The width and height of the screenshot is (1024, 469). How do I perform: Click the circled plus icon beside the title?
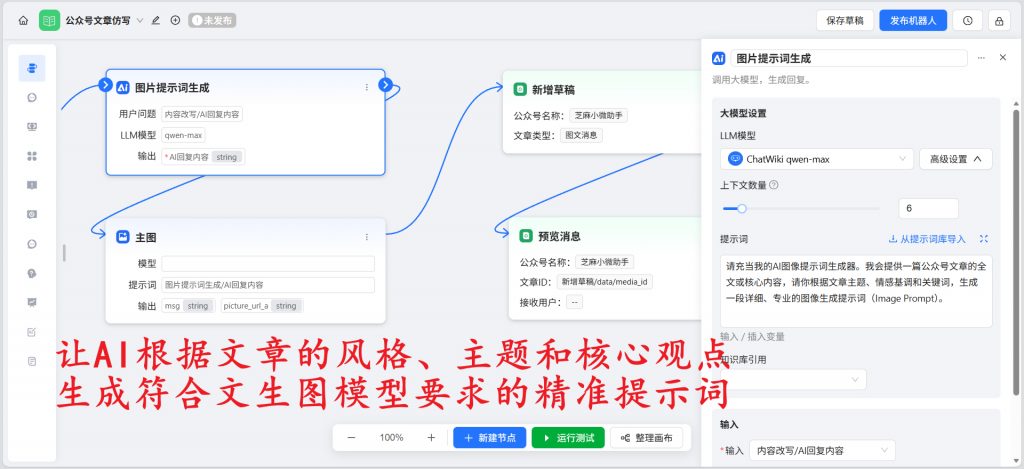click(x=175, y=20)
